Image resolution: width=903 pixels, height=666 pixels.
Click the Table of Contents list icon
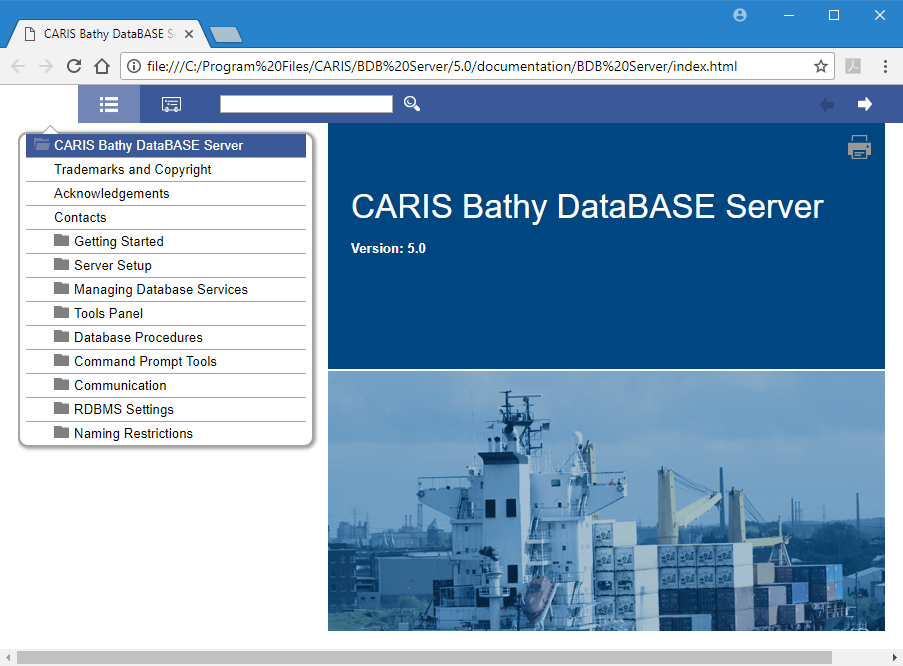coord(109,104)
